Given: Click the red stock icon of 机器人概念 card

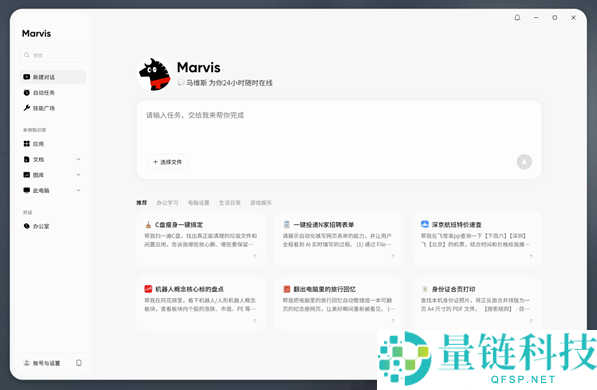Looking at the screenshot, I should point(148,289).
